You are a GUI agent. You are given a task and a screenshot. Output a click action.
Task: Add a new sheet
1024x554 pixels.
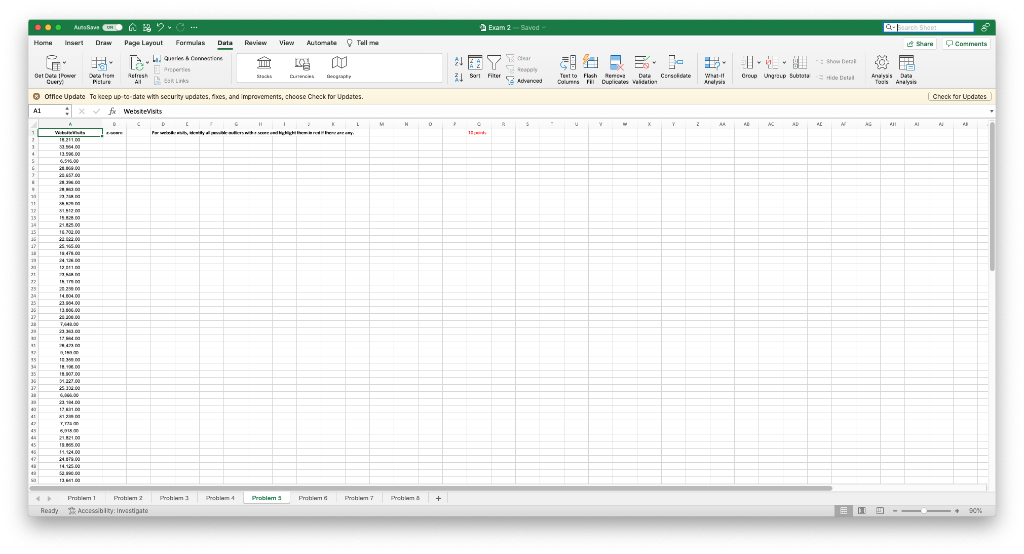pos(438,498)
